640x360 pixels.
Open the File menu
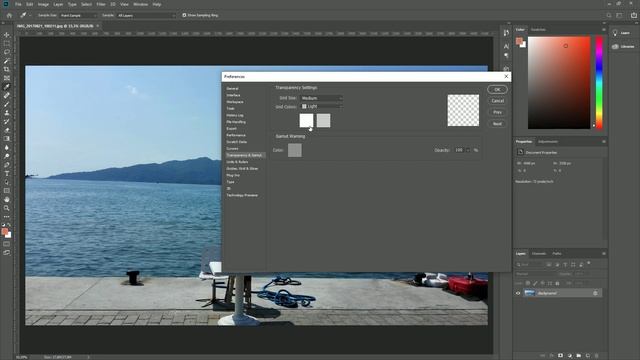coord(18,4)
